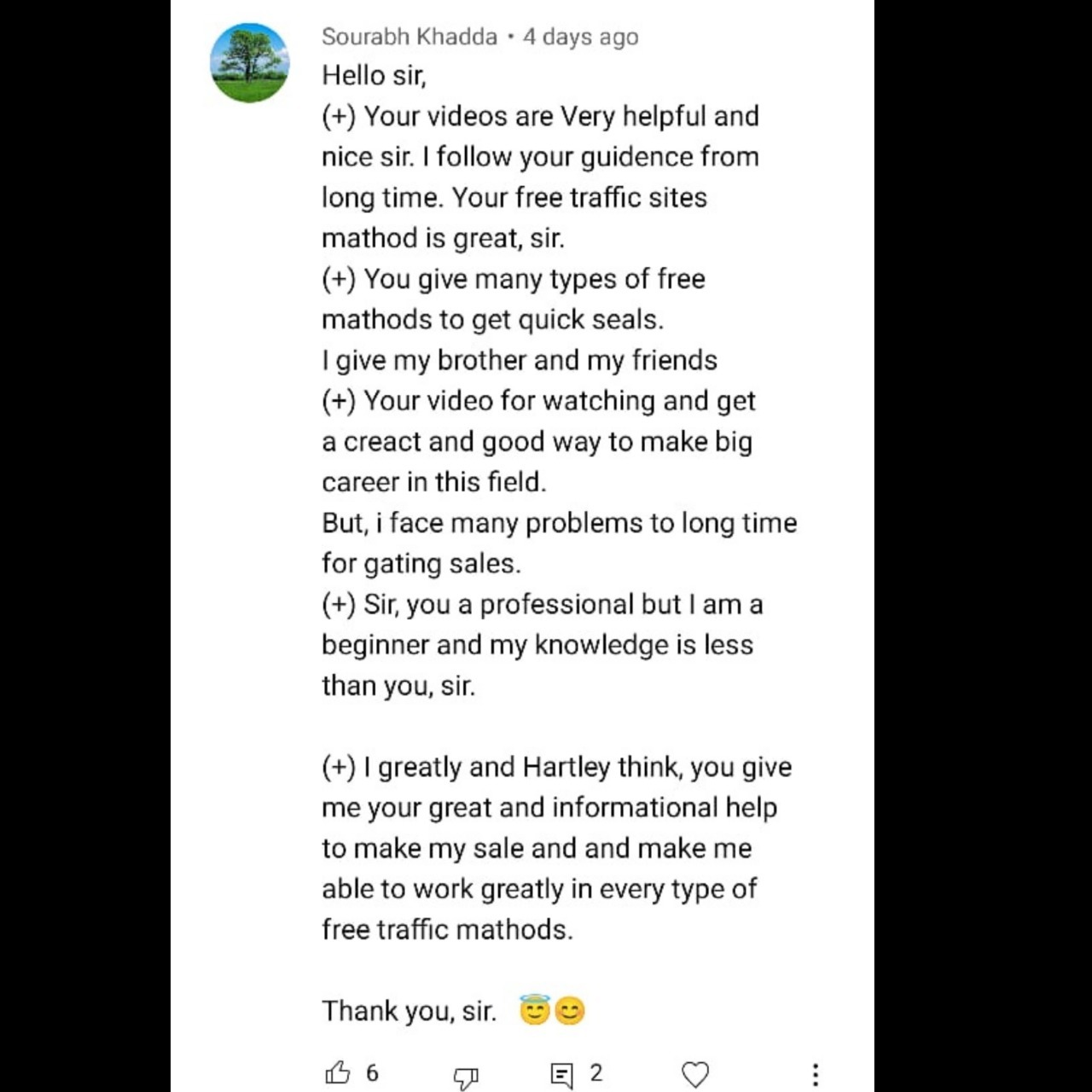Click the like count number 6
This screenshot has width=1092, height=1092.
tap(372, 1072)
